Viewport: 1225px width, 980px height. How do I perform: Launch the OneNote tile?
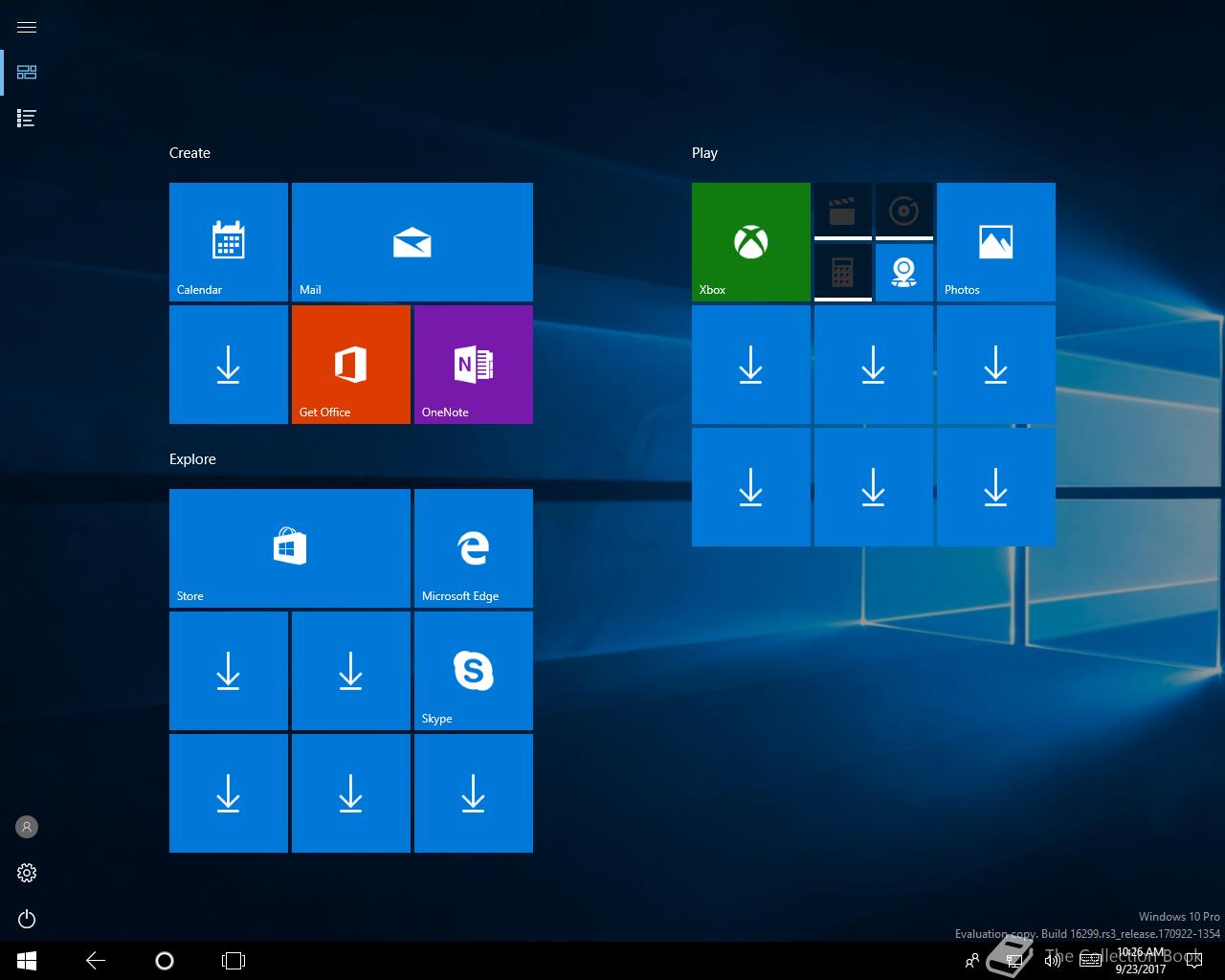[474, 365]
